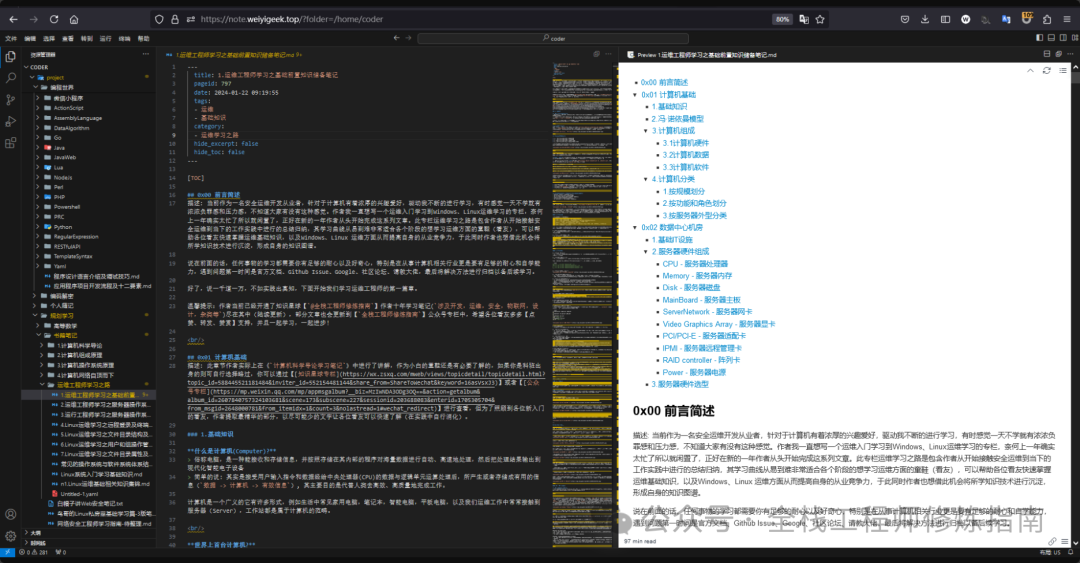Open preview outline list icon
The width and height of the screenshot is (1080, 563).
[1063, 70]
